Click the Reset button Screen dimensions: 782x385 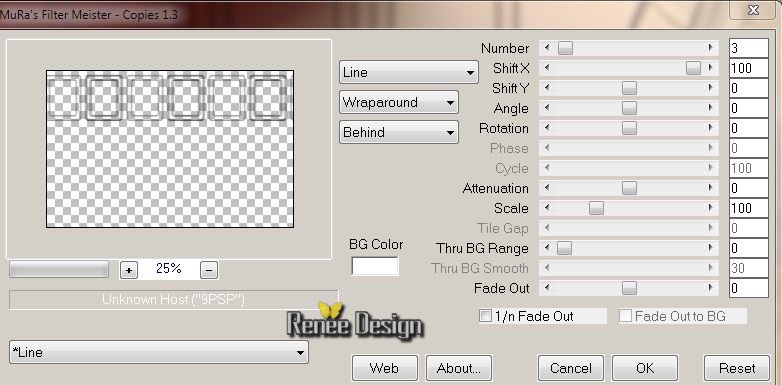point(737,368)
